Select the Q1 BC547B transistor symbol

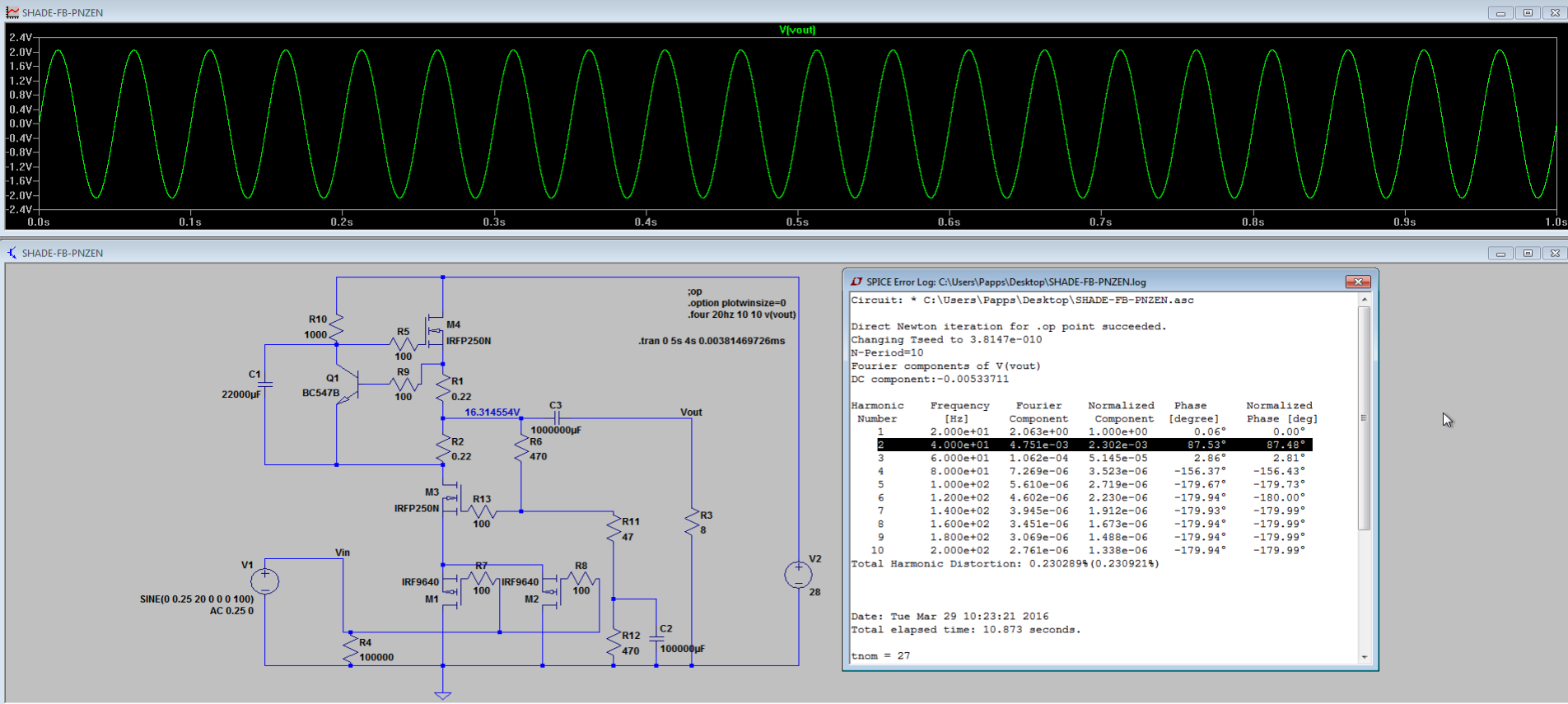348,385
